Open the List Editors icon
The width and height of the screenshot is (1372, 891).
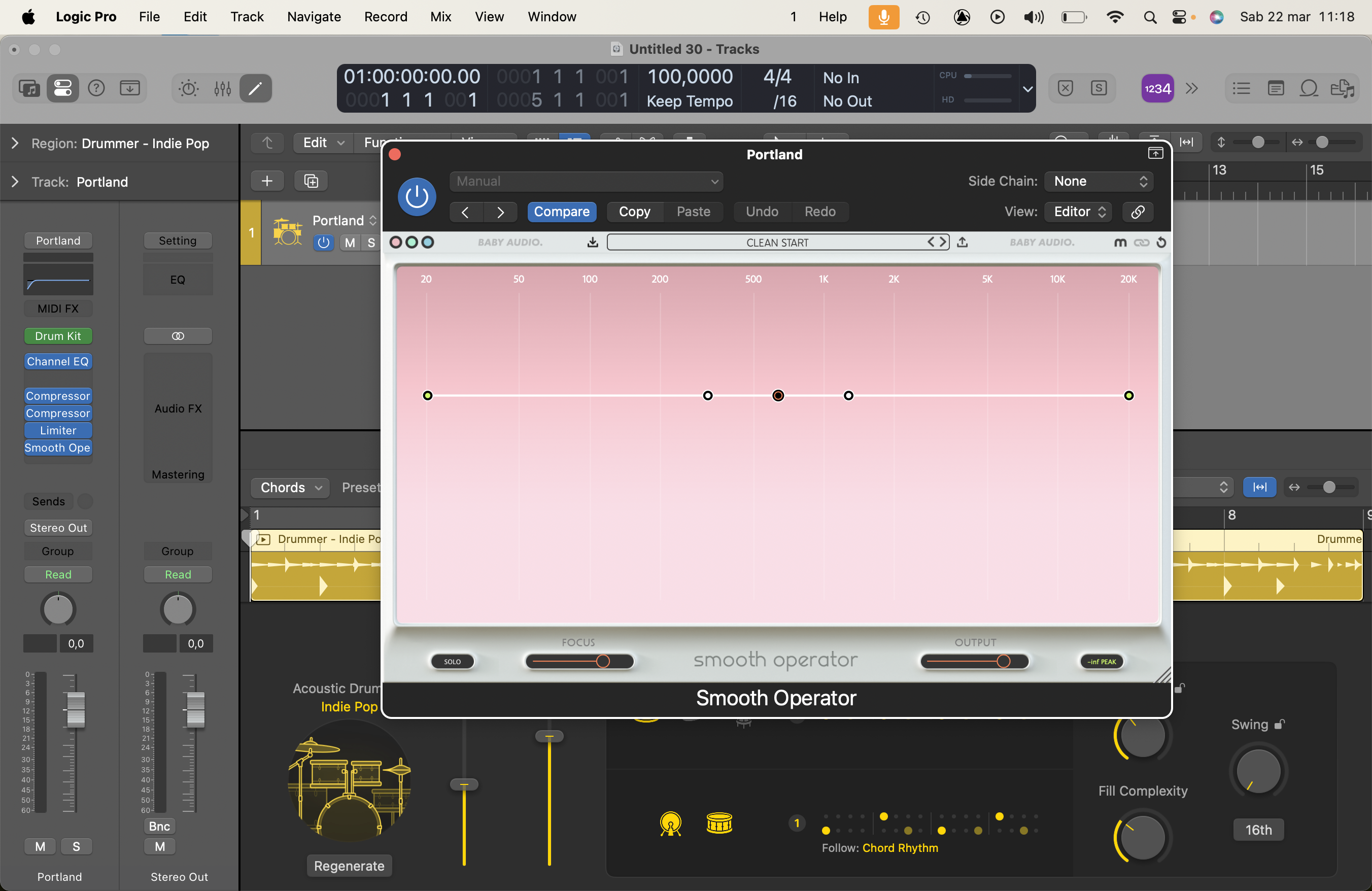click(x=1241, y=88)
